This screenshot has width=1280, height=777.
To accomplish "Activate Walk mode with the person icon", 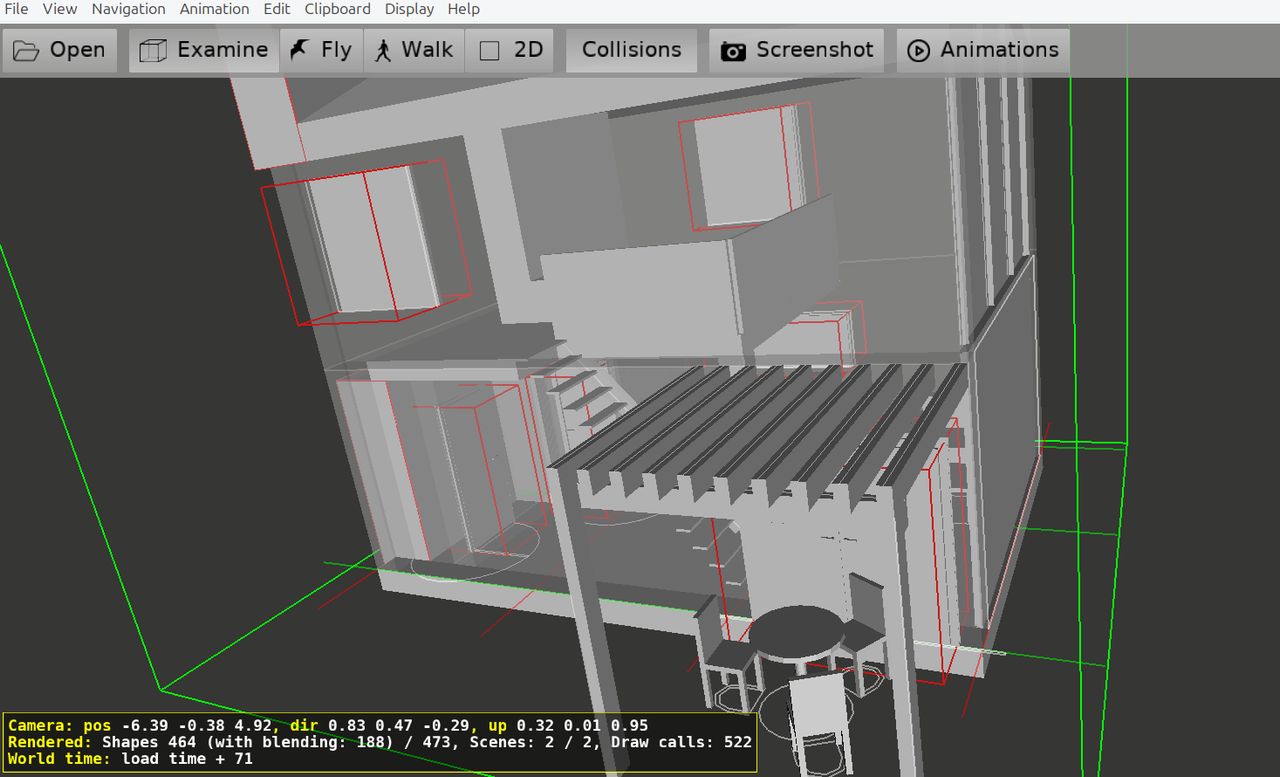I will click(x=383, y=50).
